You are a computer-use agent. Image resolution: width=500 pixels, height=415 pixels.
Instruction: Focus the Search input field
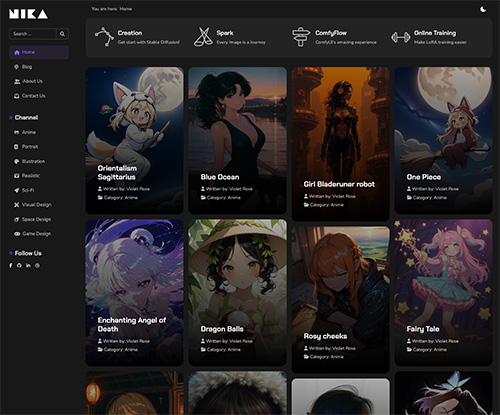33,34
